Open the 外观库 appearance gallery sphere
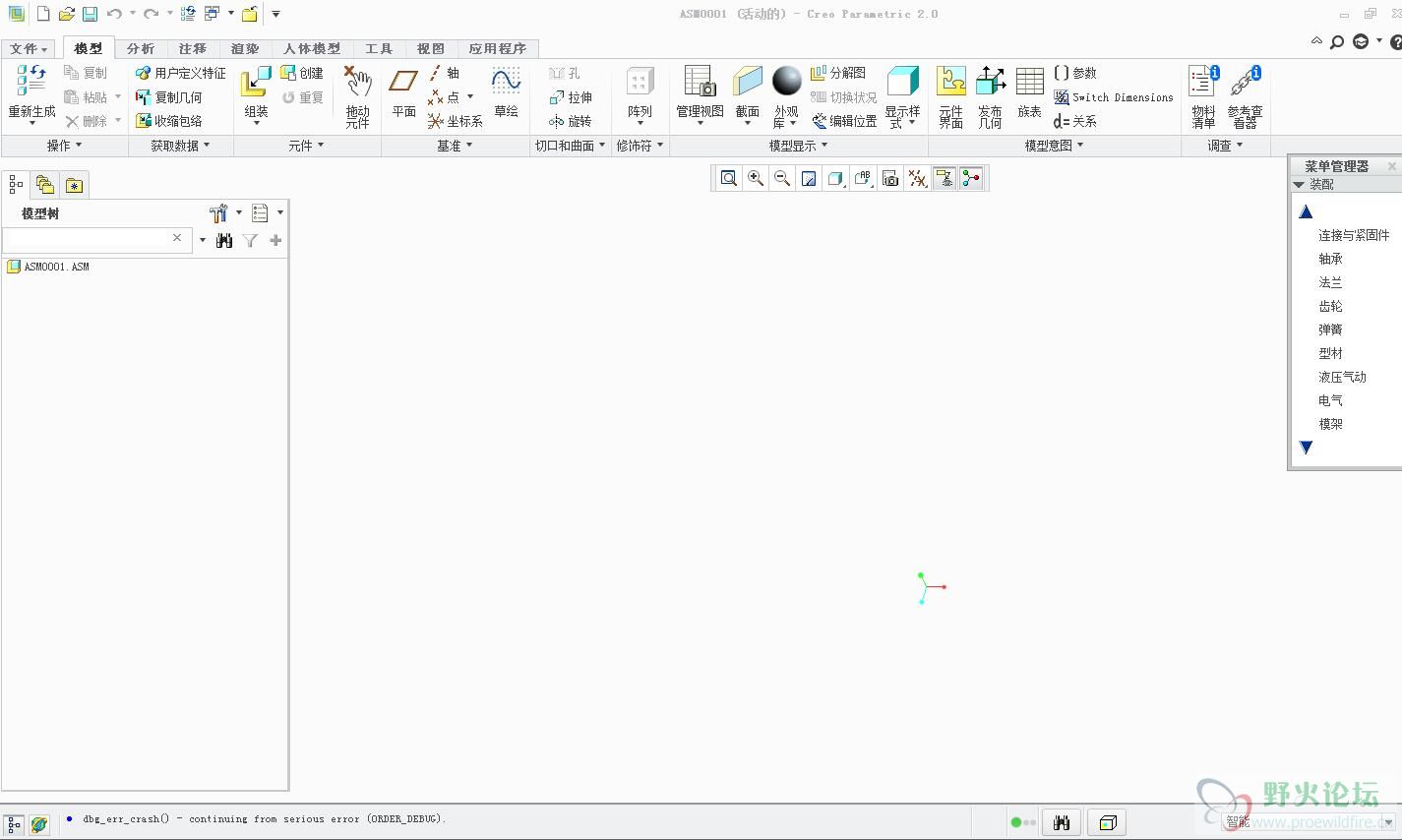 pyautogui.click(x=786, y=96)
